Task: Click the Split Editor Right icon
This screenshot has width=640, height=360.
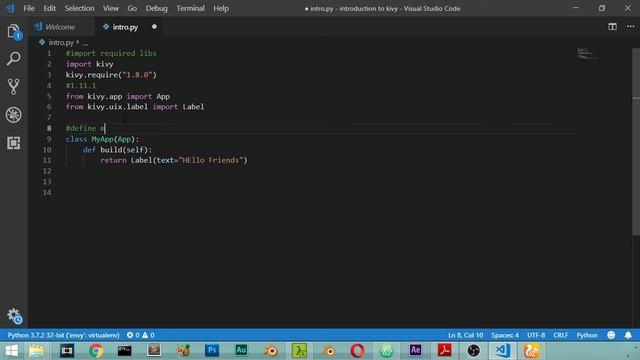Action: coord(612,27)
